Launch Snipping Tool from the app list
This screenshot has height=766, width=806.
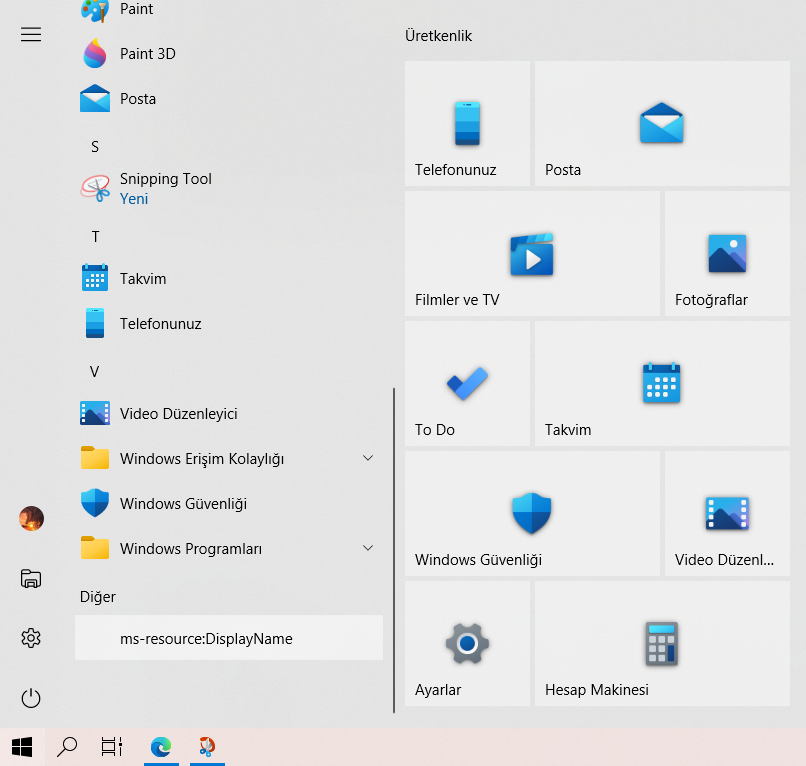229,188
